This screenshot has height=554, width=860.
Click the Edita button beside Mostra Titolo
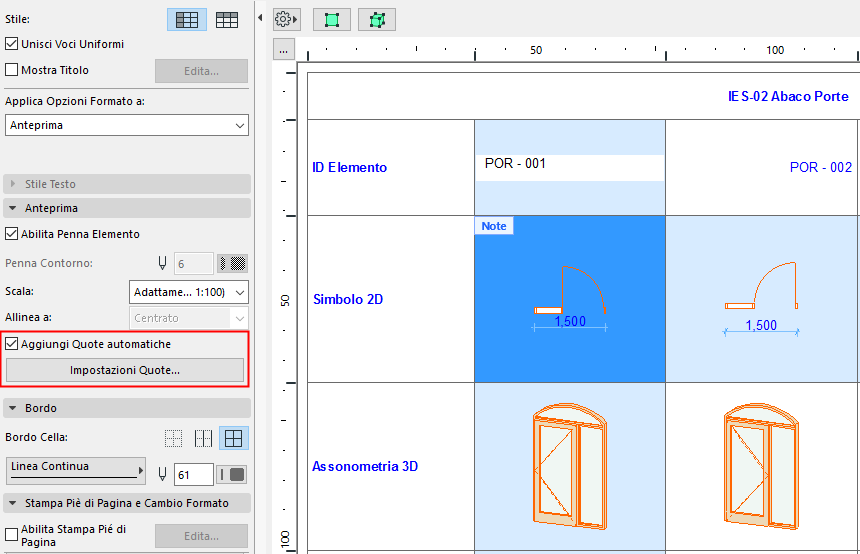pos(201,71)
